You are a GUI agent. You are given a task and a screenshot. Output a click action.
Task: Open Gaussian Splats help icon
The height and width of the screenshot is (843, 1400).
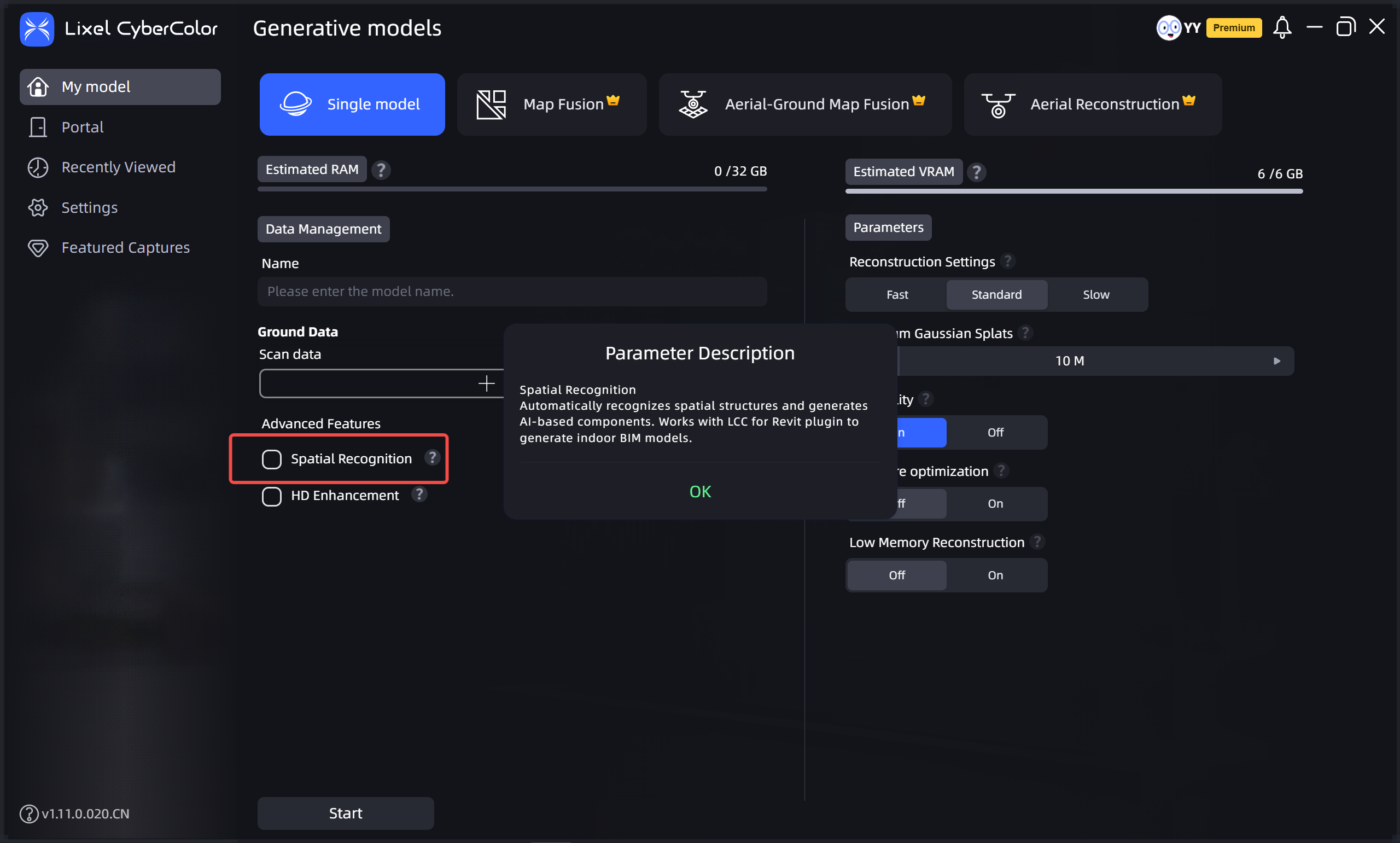(x=1025, y=333)
